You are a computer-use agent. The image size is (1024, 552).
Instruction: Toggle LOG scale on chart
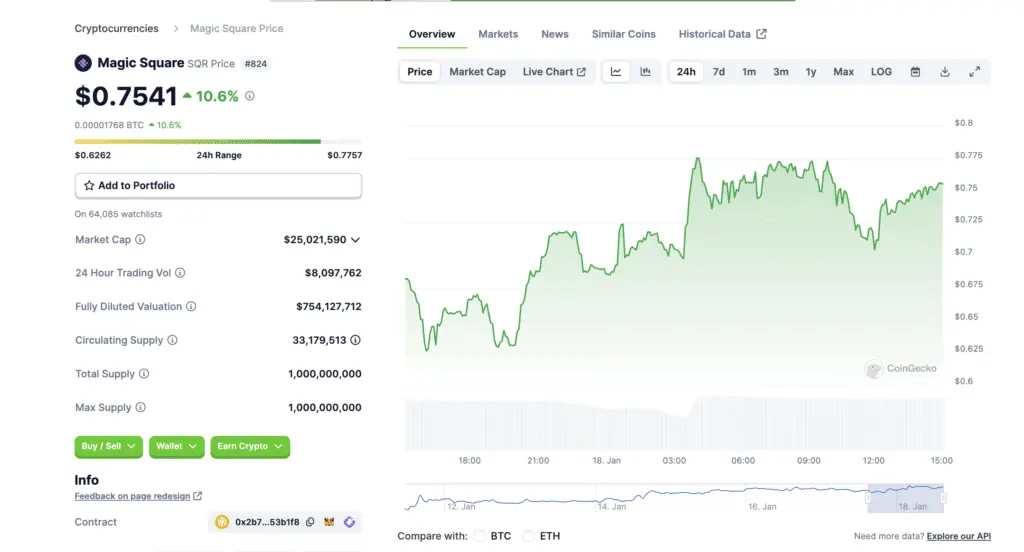[881, 72]
